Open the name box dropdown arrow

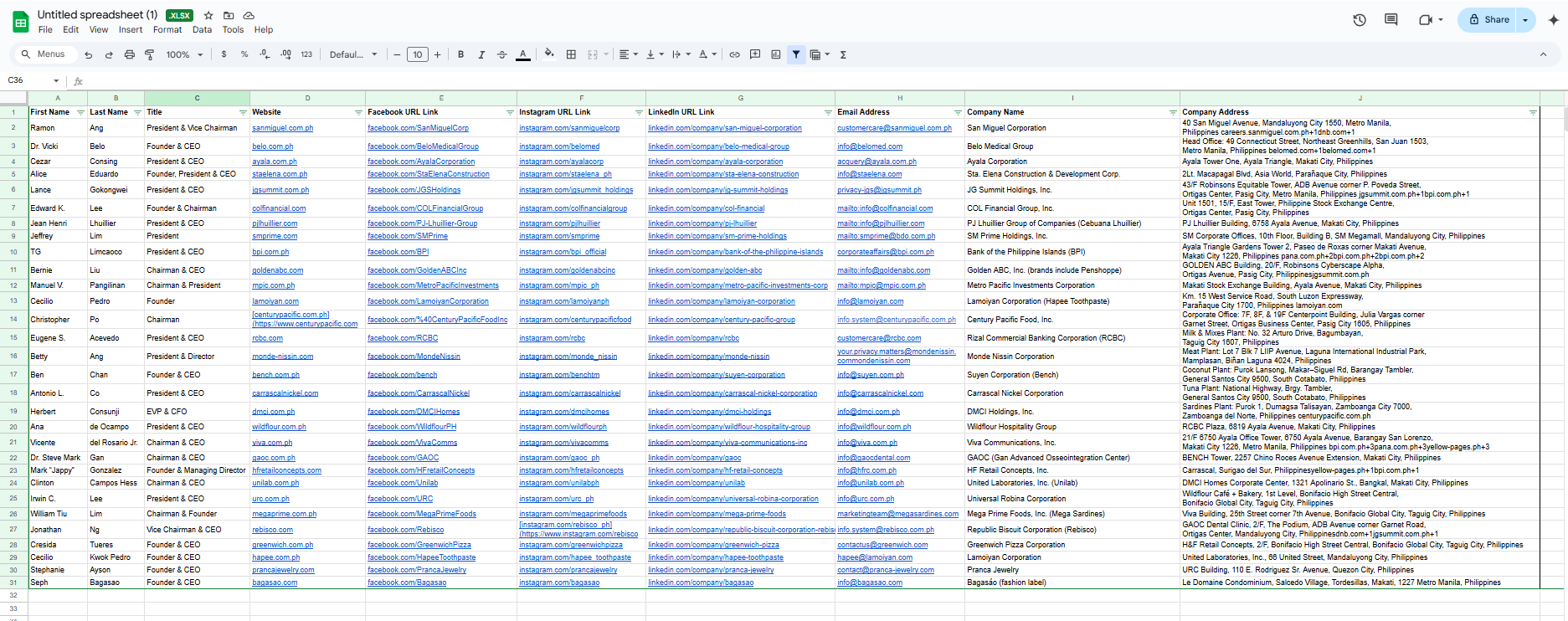point(56,81)
